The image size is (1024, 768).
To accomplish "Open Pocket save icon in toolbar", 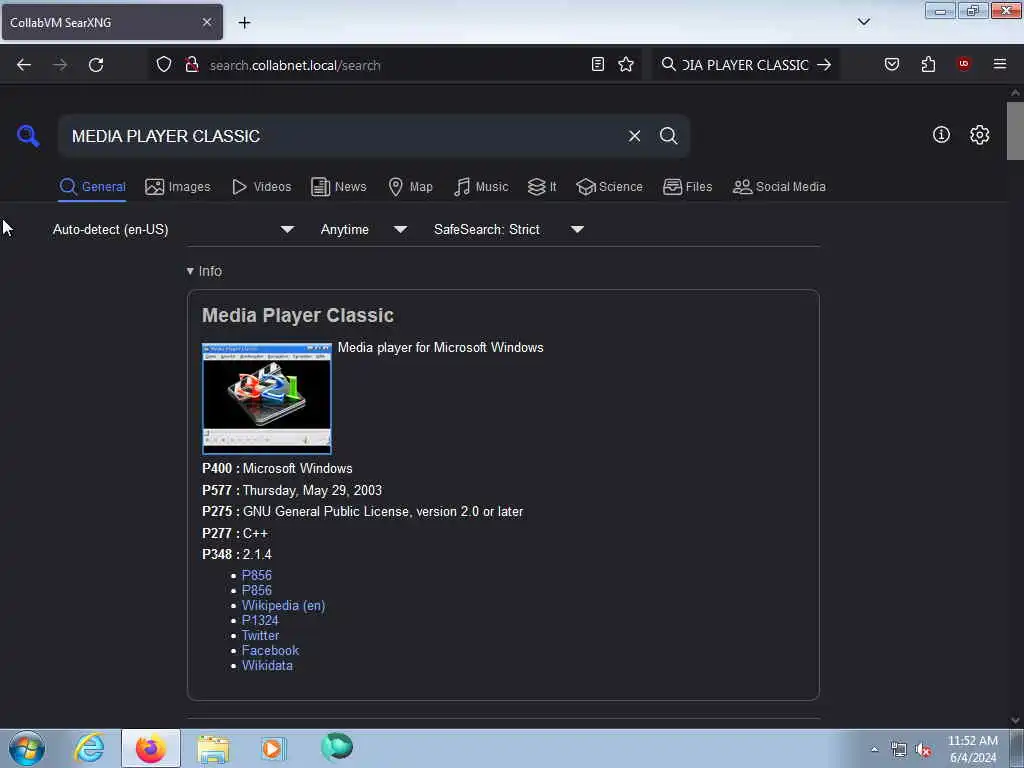I will point(891,64).
